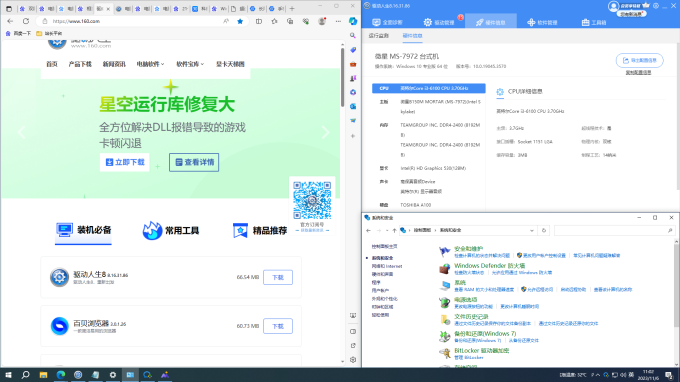Click the Control Panel up-level arrow

394,230
